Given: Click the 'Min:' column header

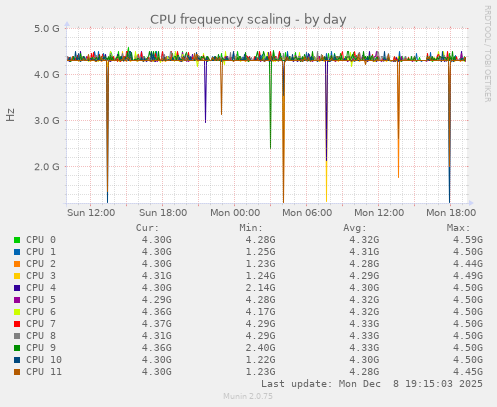Looking at the screenshot, I should [x=251, y=228].
